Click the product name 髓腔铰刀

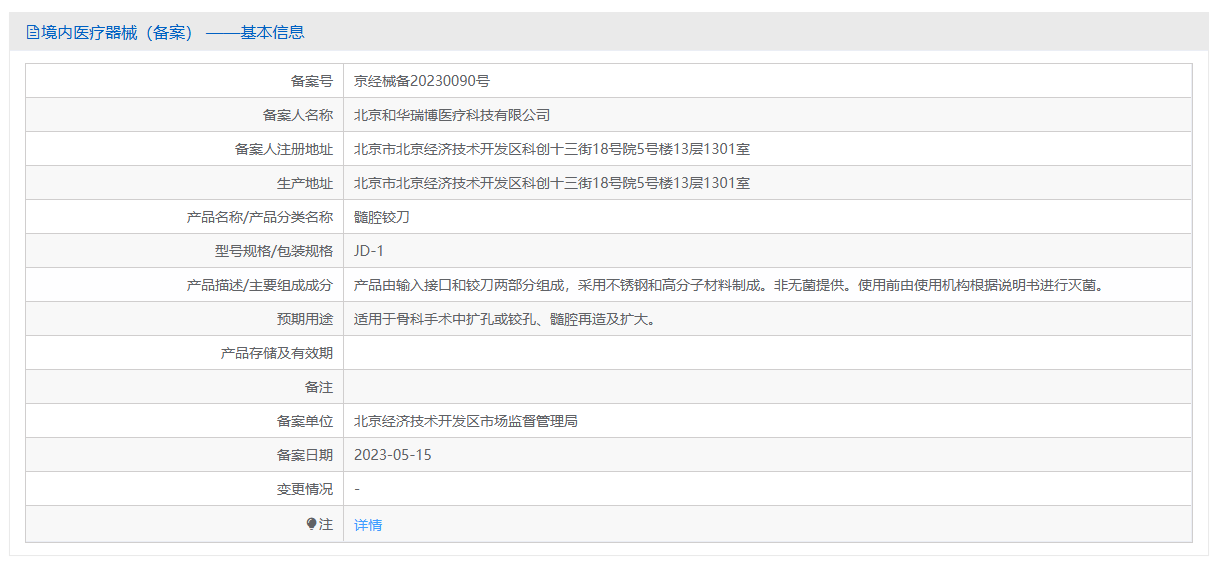(382, 217)
